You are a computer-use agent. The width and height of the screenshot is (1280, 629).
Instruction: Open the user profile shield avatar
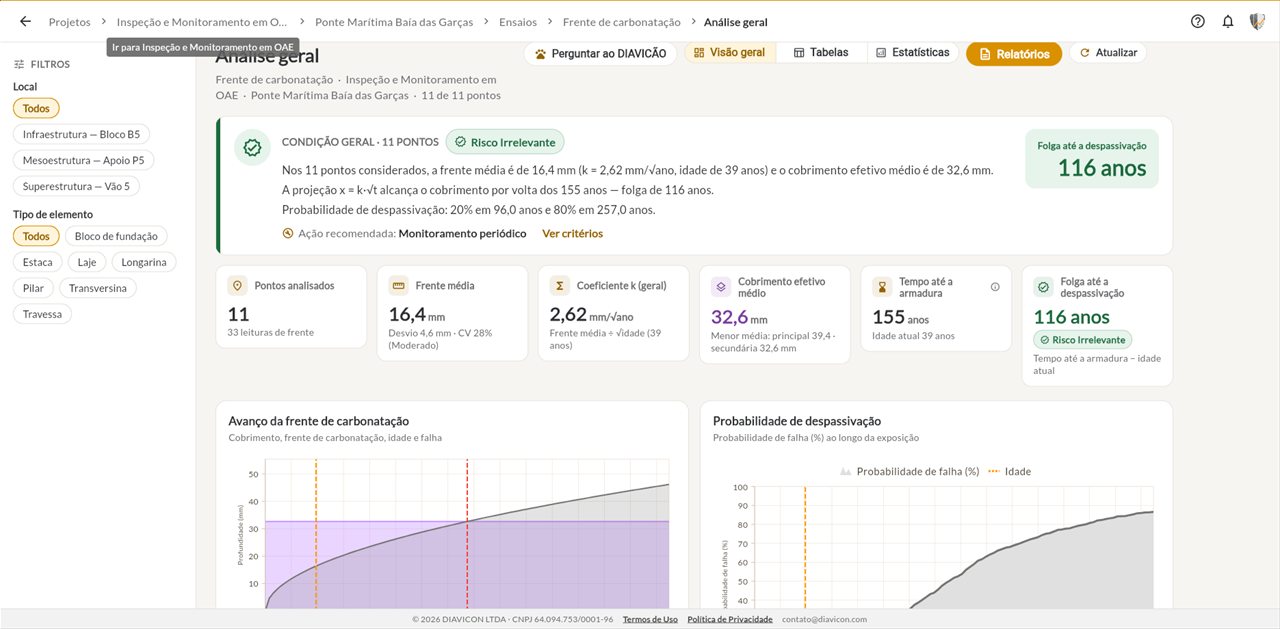(x=1257, y=21)
